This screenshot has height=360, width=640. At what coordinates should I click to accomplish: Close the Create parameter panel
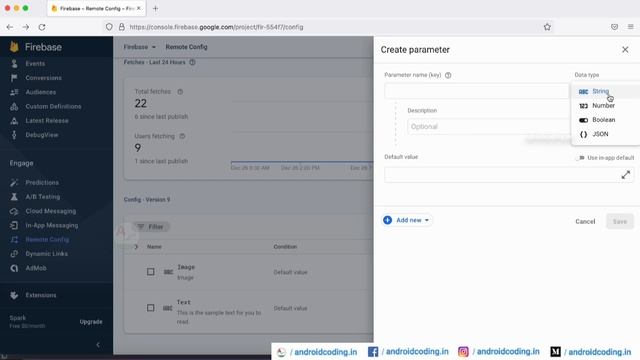point(625,50)
